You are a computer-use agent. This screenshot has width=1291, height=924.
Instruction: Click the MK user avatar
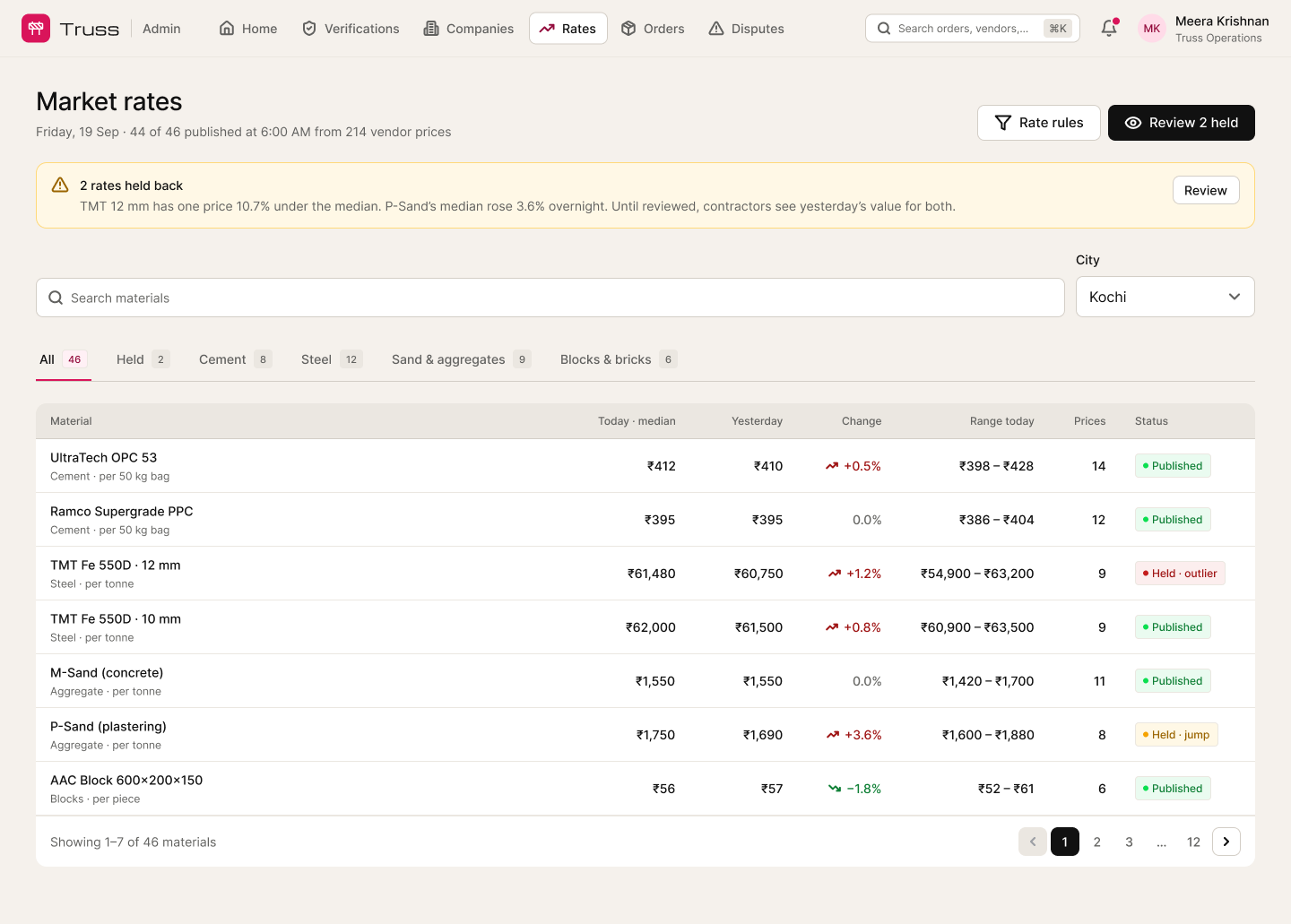click(1152, 29)
